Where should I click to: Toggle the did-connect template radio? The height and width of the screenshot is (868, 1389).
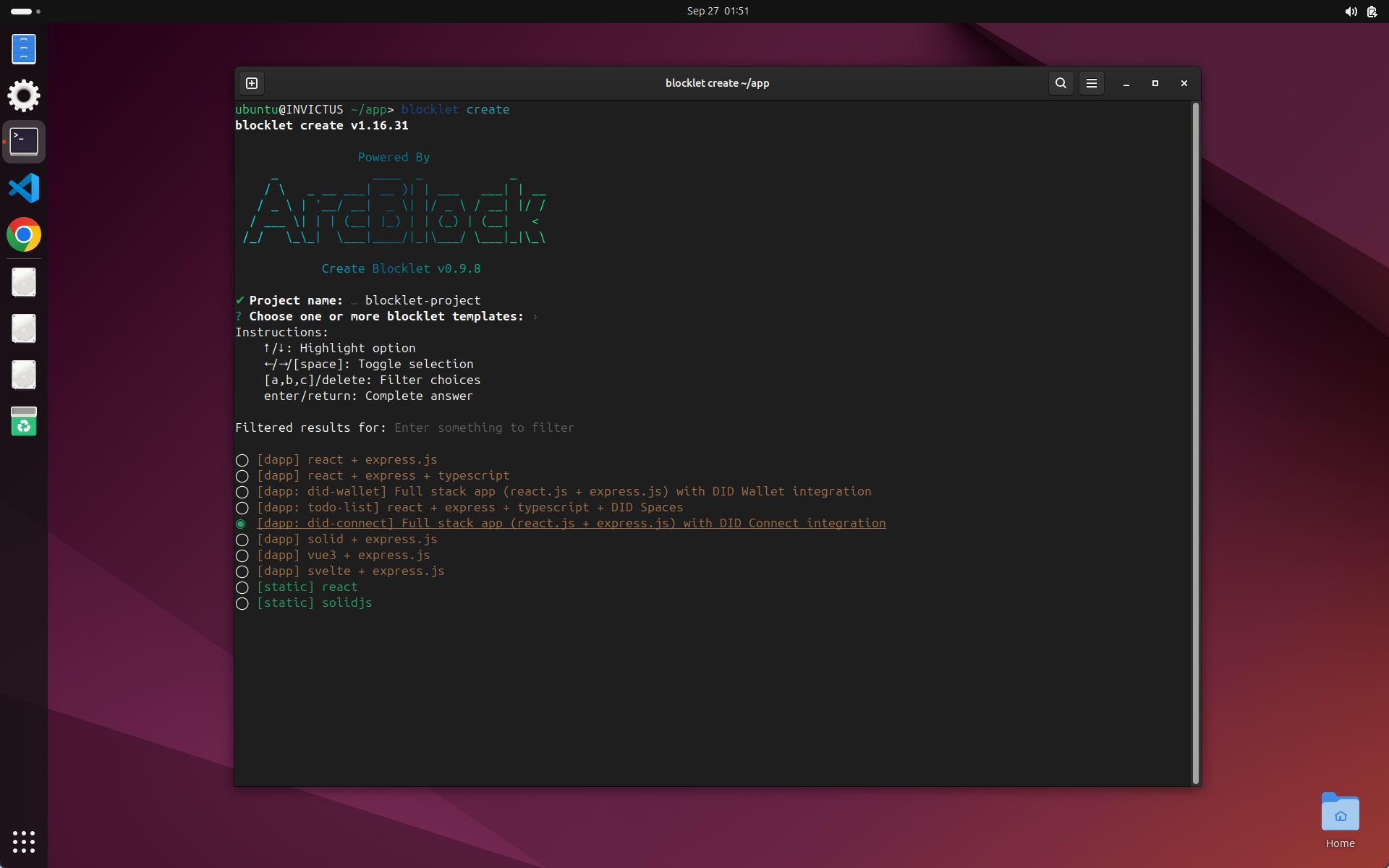coord(242,524)
